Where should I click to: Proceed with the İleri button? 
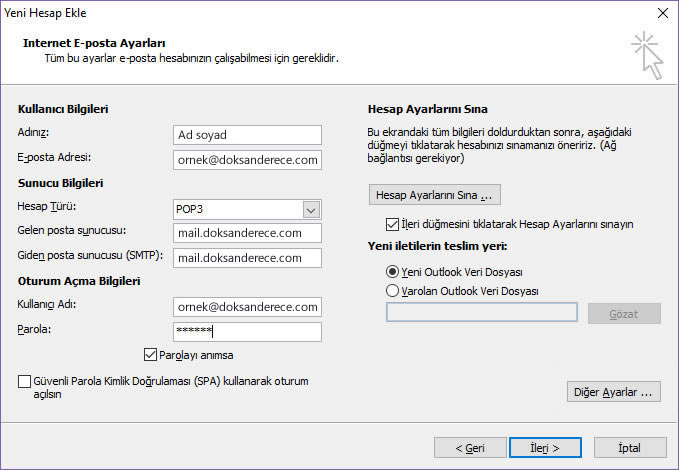[545, 448]
